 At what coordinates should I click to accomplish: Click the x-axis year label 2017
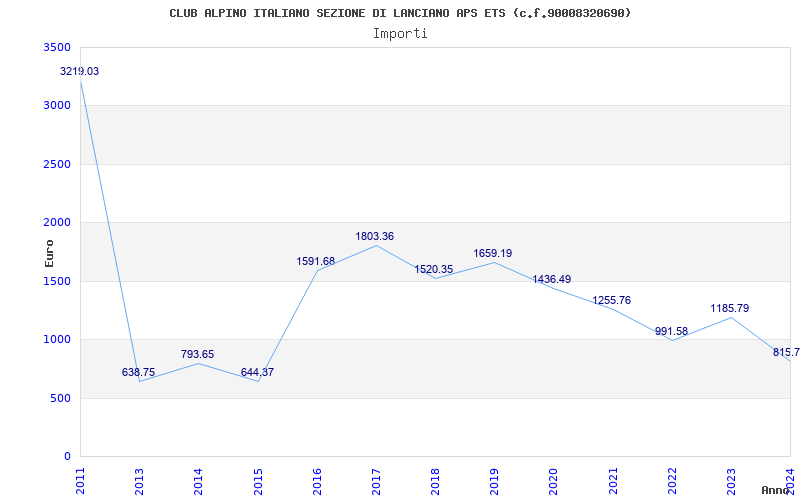point(377,482)
